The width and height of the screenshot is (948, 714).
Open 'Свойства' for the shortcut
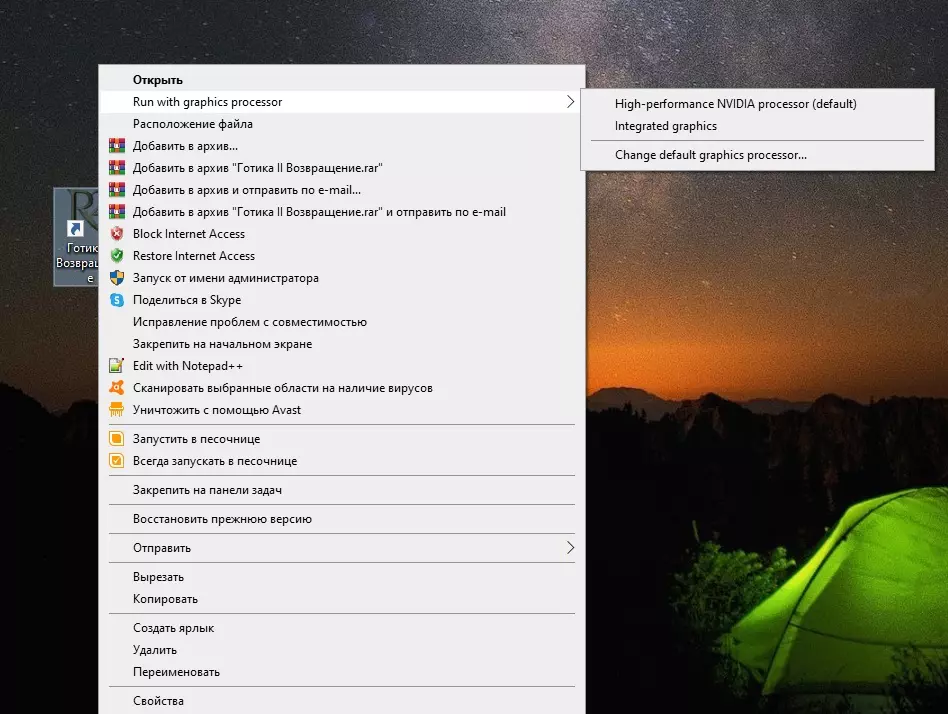[x=342, y=701]
